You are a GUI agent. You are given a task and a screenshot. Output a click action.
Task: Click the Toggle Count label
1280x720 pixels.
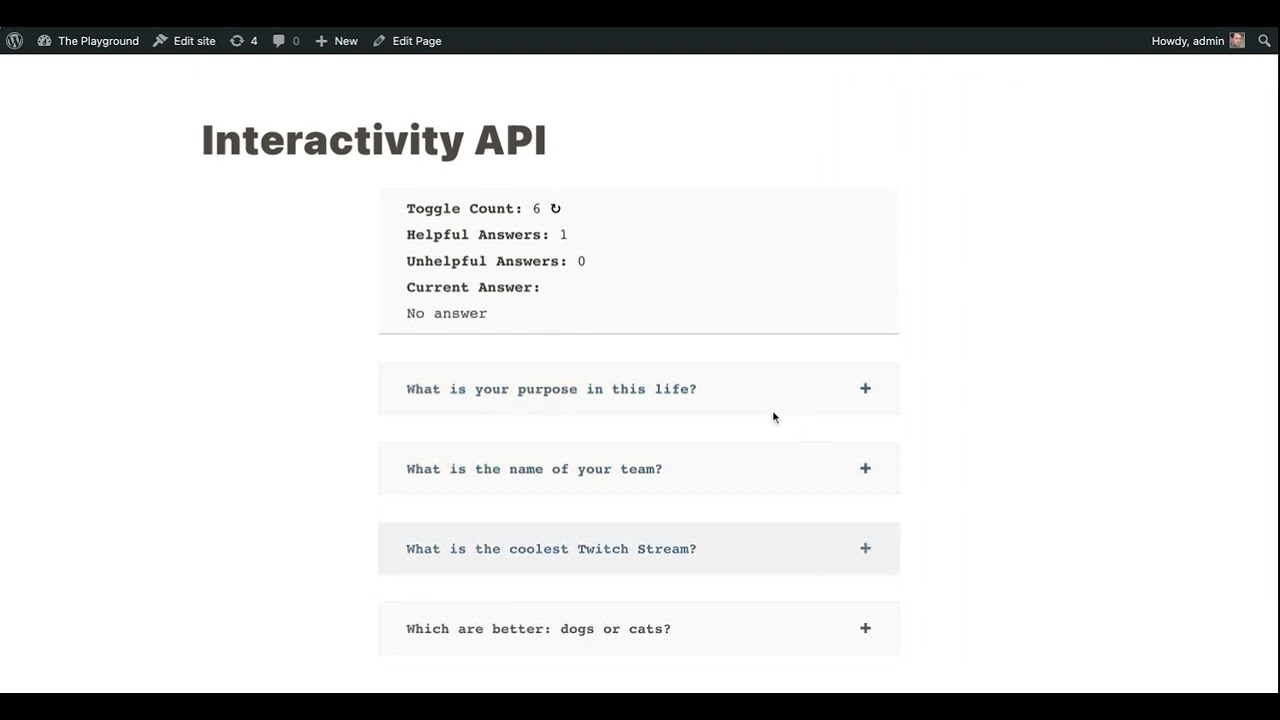[464, 209]
